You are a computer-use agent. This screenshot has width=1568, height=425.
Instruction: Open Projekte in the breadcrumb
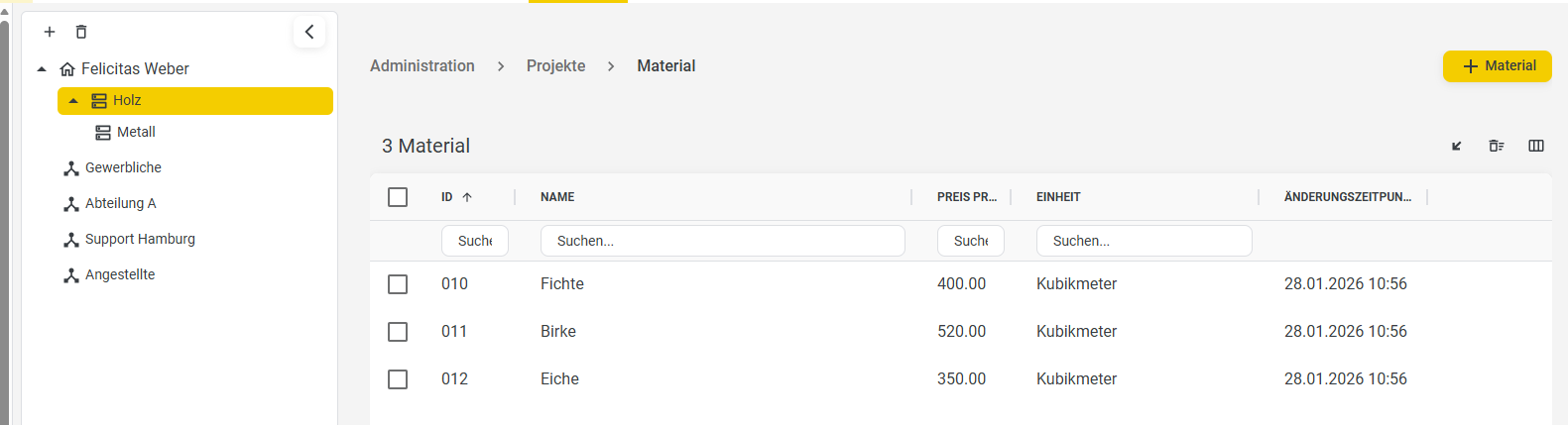556,65
